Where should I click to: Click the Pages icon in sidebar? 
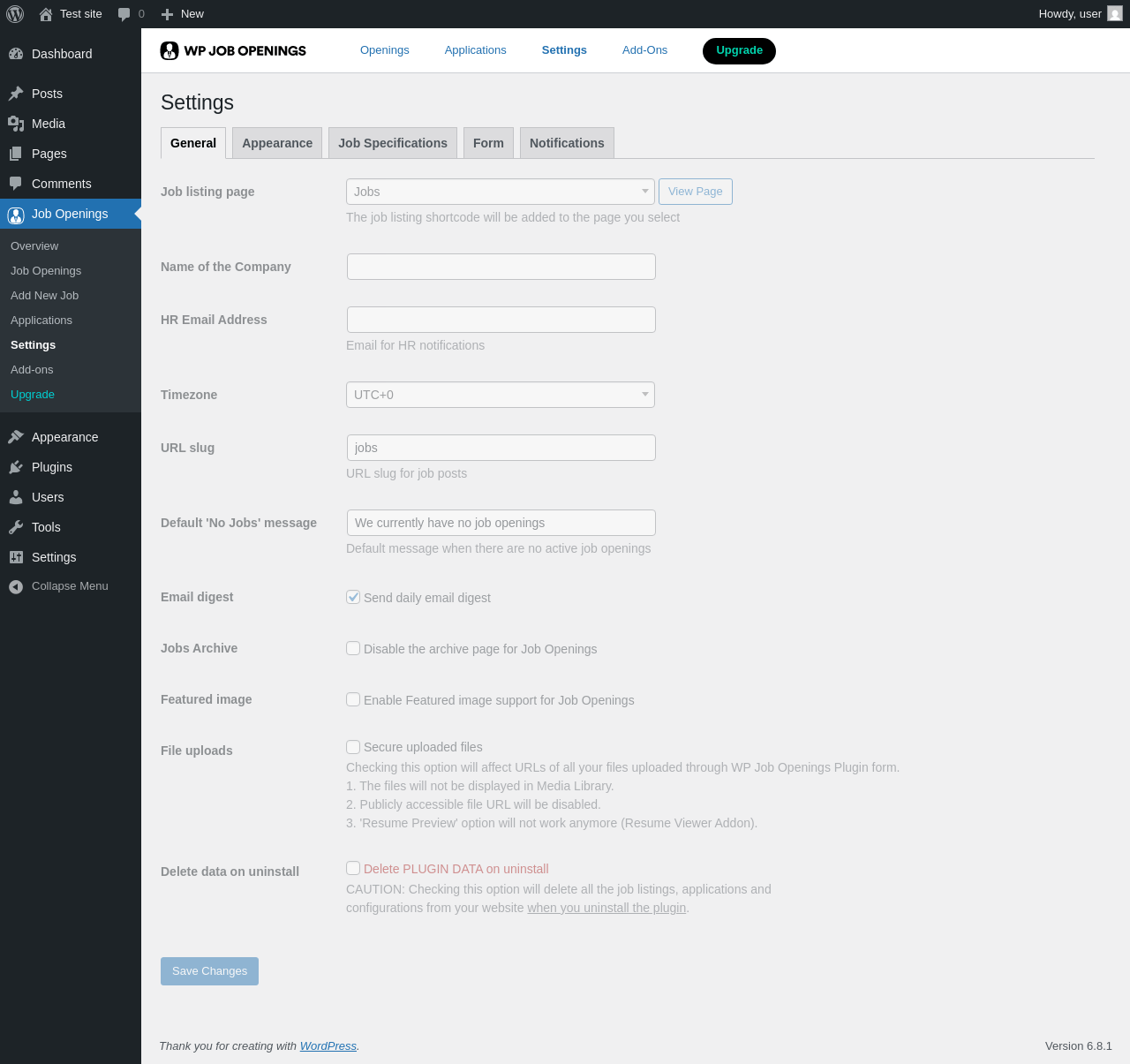coord(16,154)
